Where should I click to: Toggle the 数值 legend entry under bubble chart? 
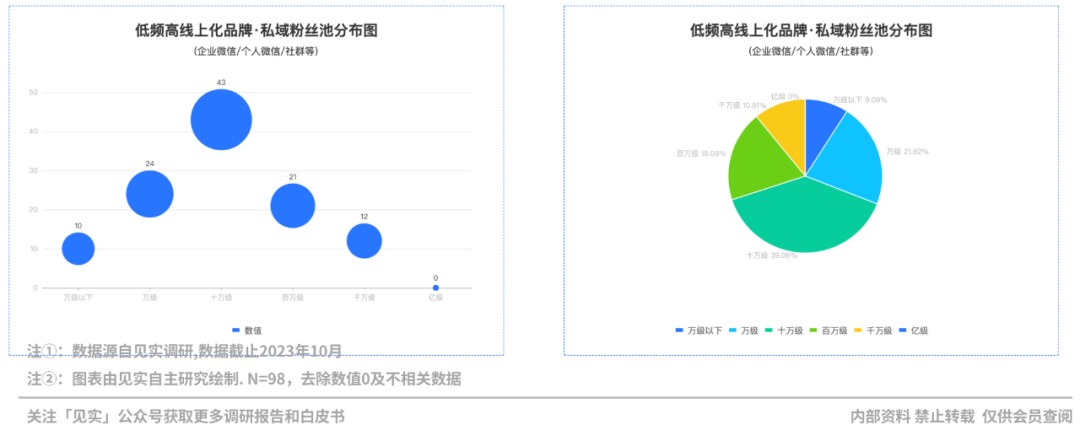click(x=247, y=330)
